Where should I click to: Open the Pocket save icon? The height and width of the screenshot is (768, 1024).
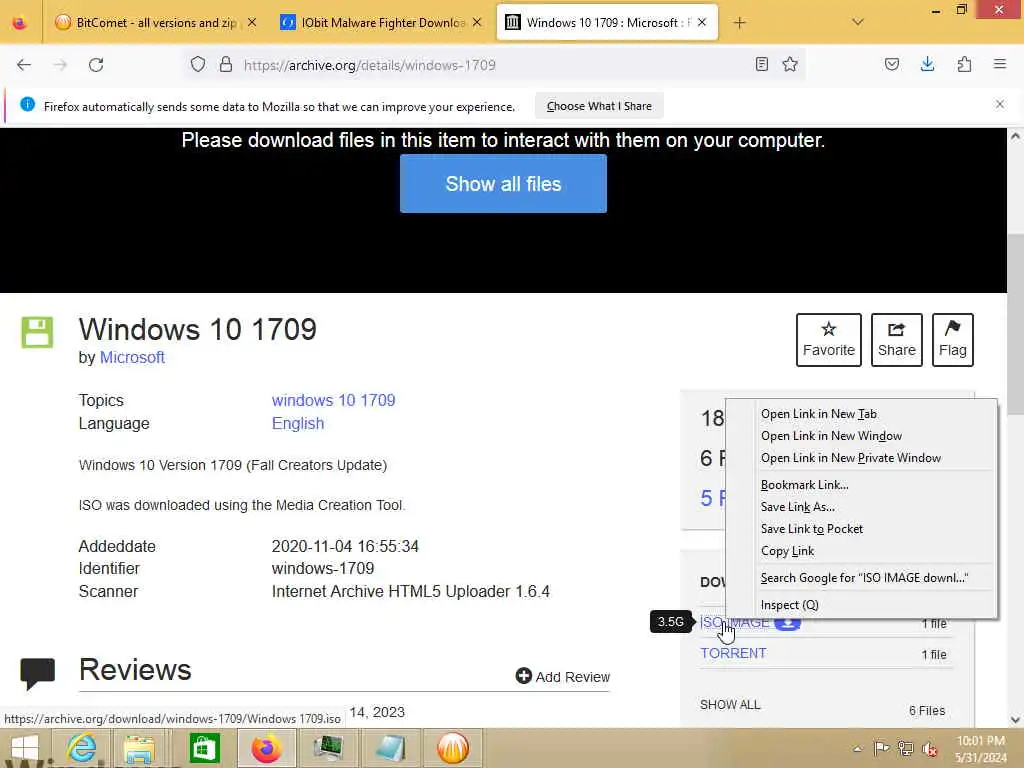tap(891, 64)
